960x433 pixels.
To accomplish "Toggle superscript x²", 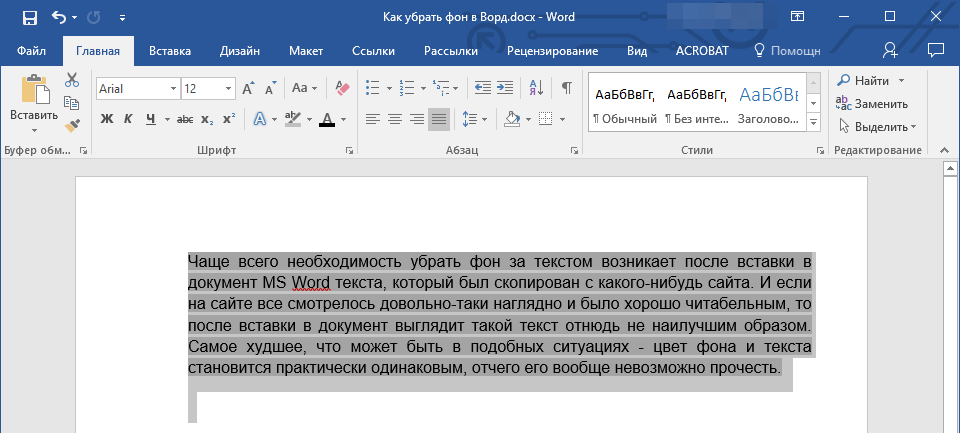I will pos(229,119).
